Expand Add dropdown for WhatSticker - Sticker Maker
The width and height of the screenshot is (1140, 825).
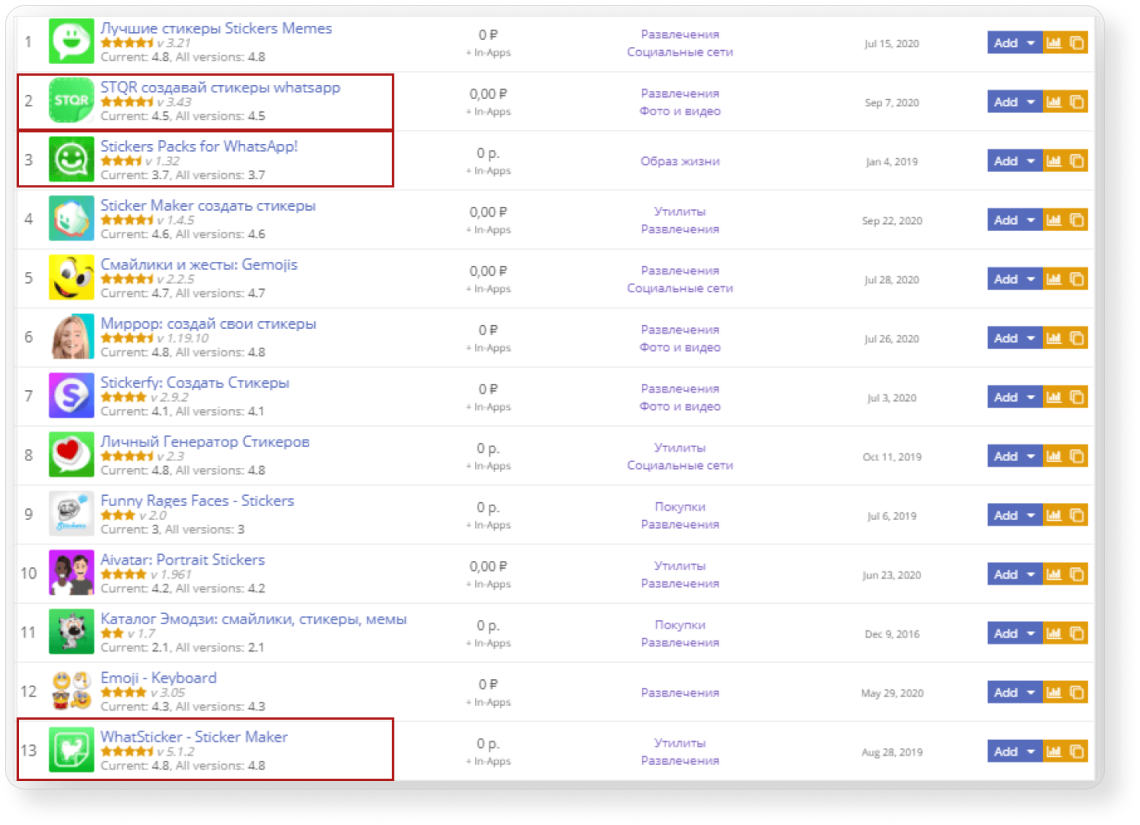1031,751
